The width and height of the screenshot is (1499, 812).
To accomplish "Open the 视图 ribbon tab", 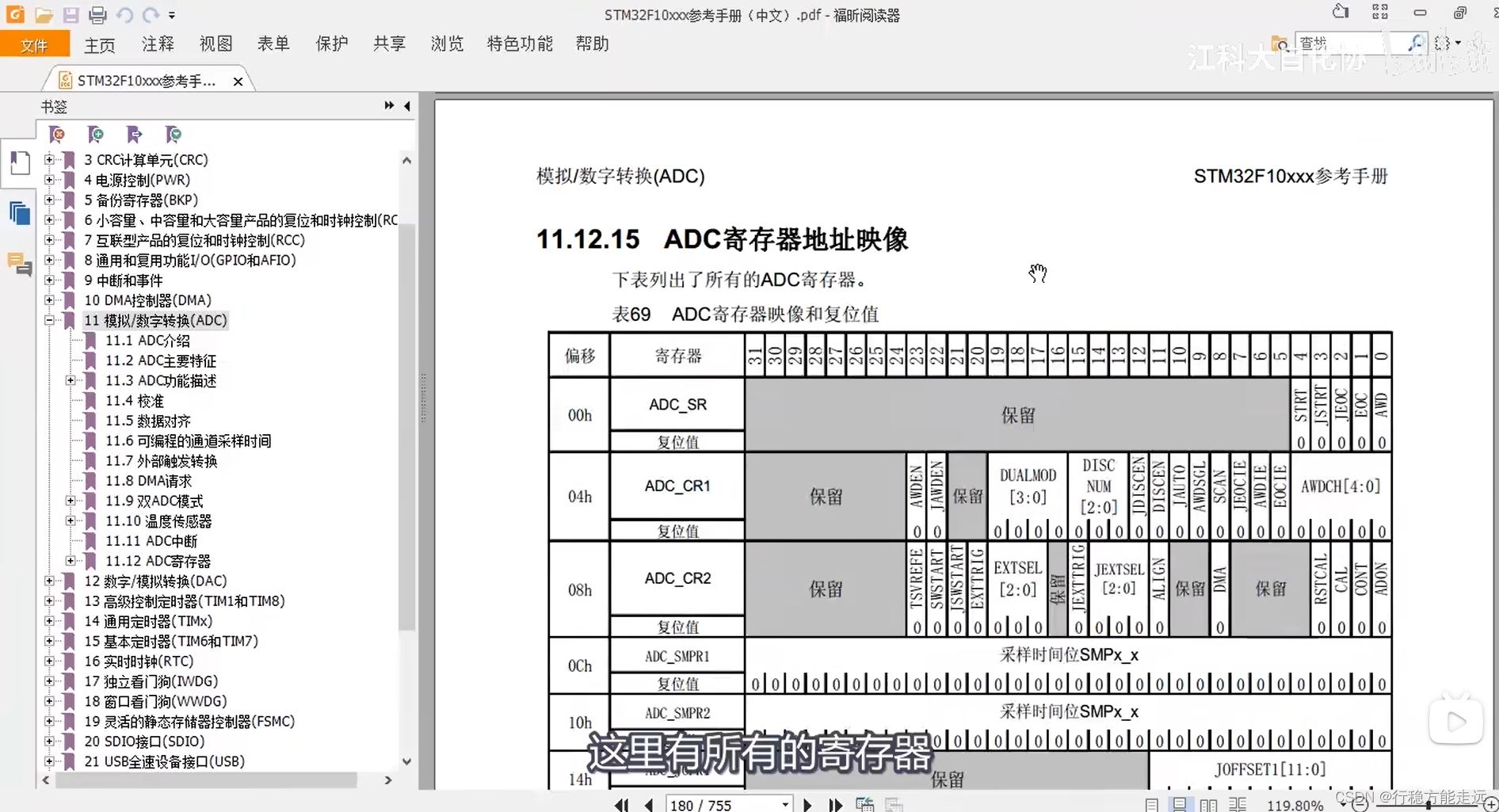I will [x=216, y=44].
